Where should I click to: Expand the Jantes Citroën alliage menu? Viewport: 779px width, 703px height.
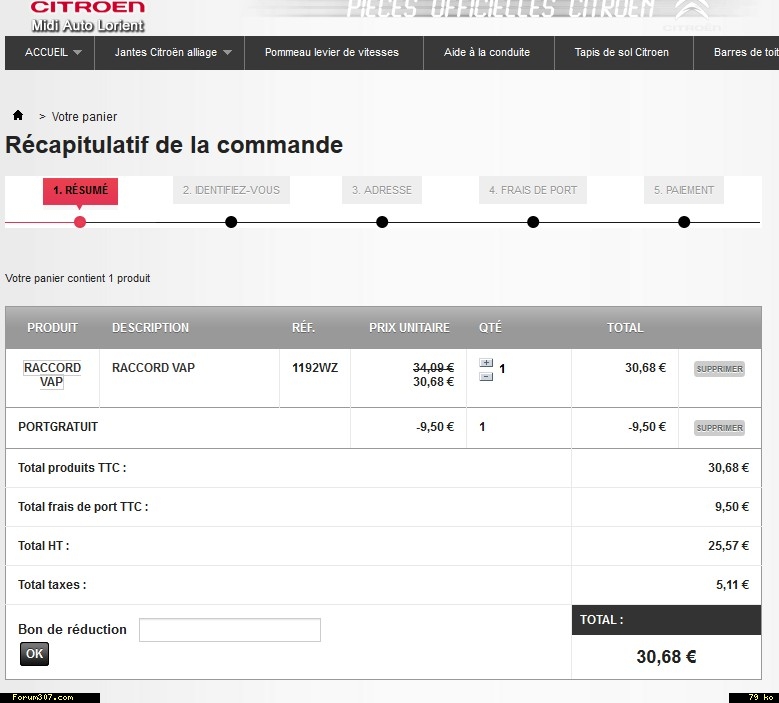coord(172,52)
